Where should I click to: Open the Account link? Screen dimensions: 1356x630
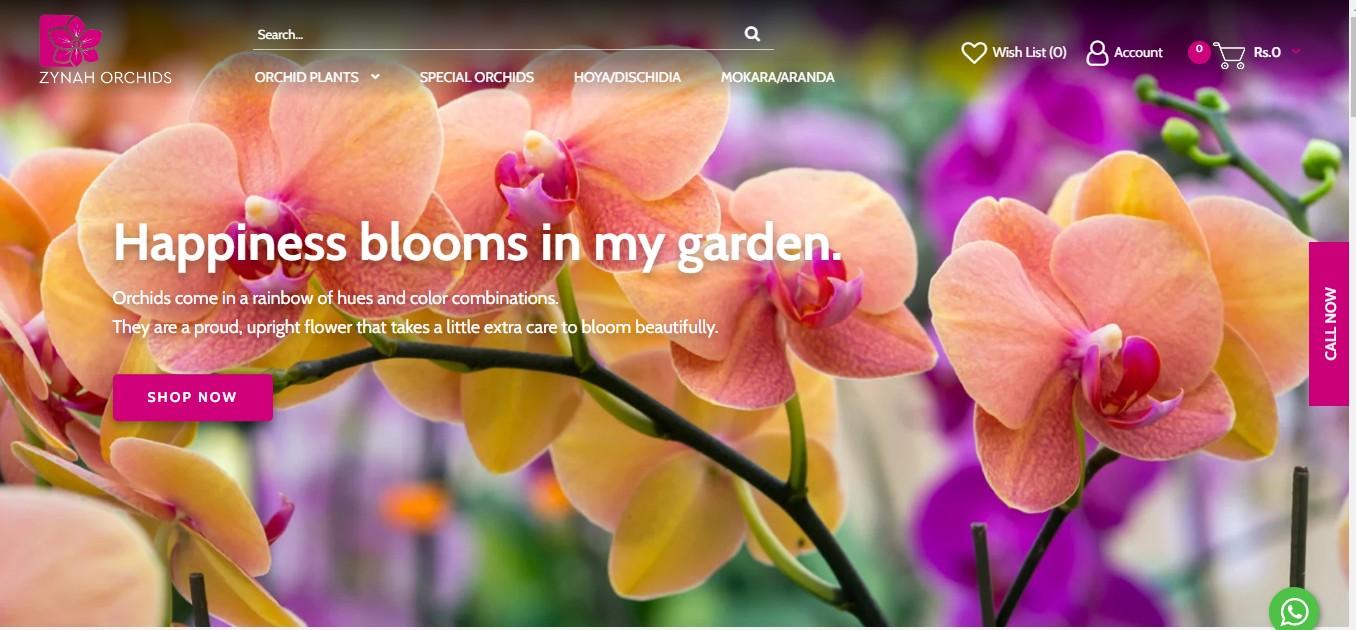[1138, 52]
